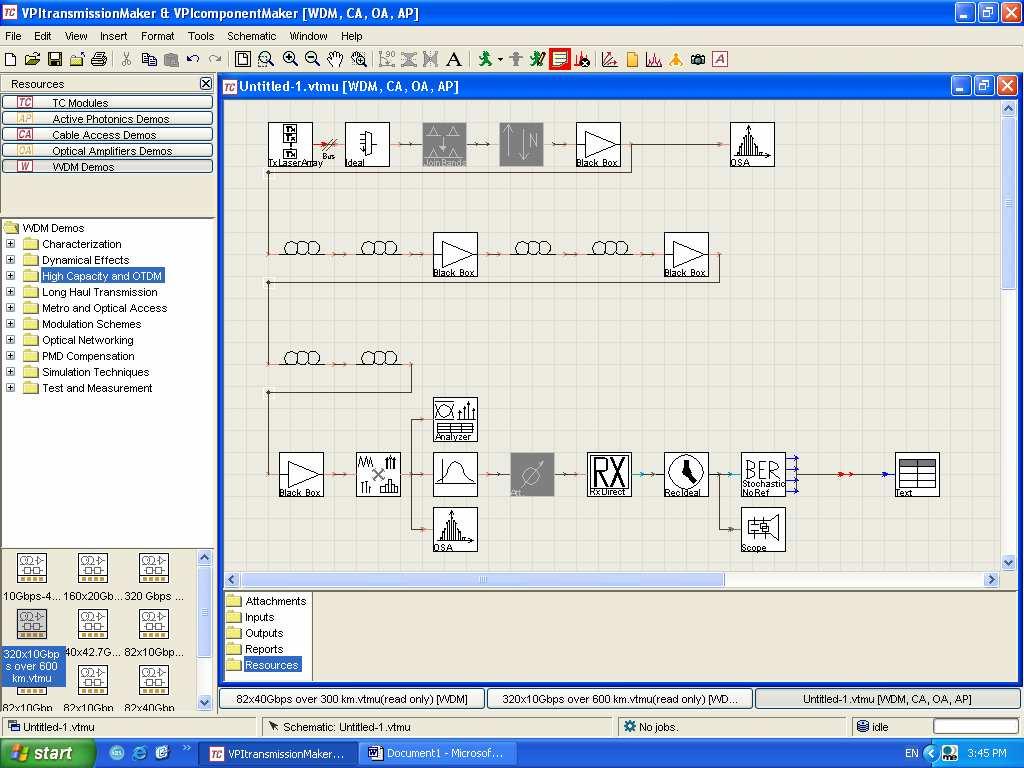Click the green running man Run icon
This screenshot has height=768, width=1024.
pos(485,59)
